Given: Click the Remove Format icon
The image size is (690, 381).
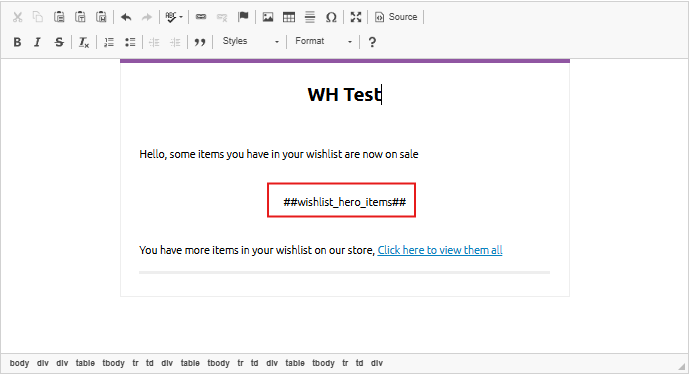Looking at the screenshot, I should tap(84, 42).
